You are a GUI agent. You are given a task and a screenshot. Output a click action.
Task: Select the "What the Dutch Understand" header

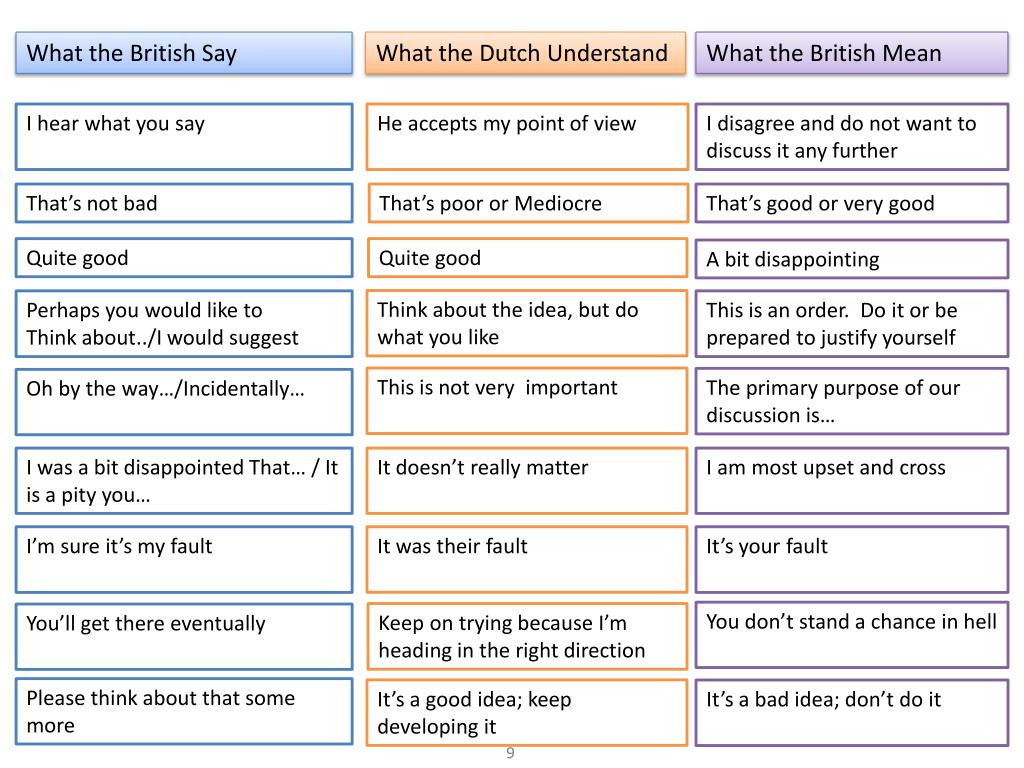click(527, 53)
